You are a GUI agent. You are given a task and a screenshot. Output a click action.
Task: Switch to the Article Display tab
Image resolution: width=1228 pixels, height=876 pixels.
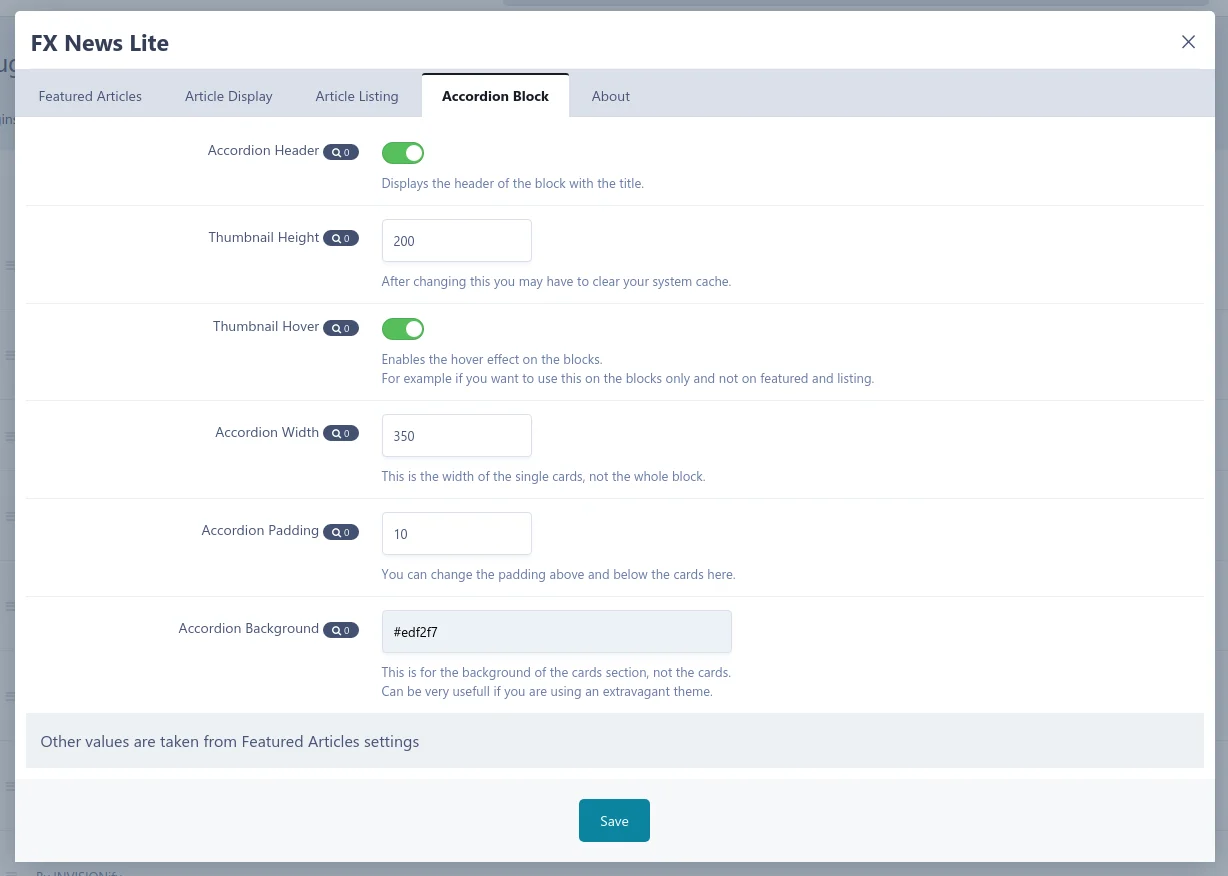pyautogui.click(x=229, y=96)
